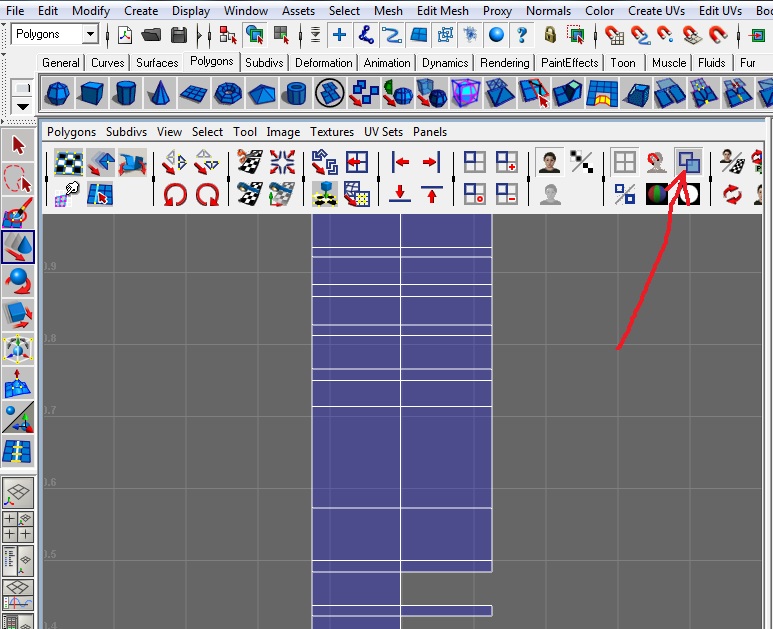
Task: Align UVs to maximum U right arrow
Action: pyautogui.click(x=431, y=162)
